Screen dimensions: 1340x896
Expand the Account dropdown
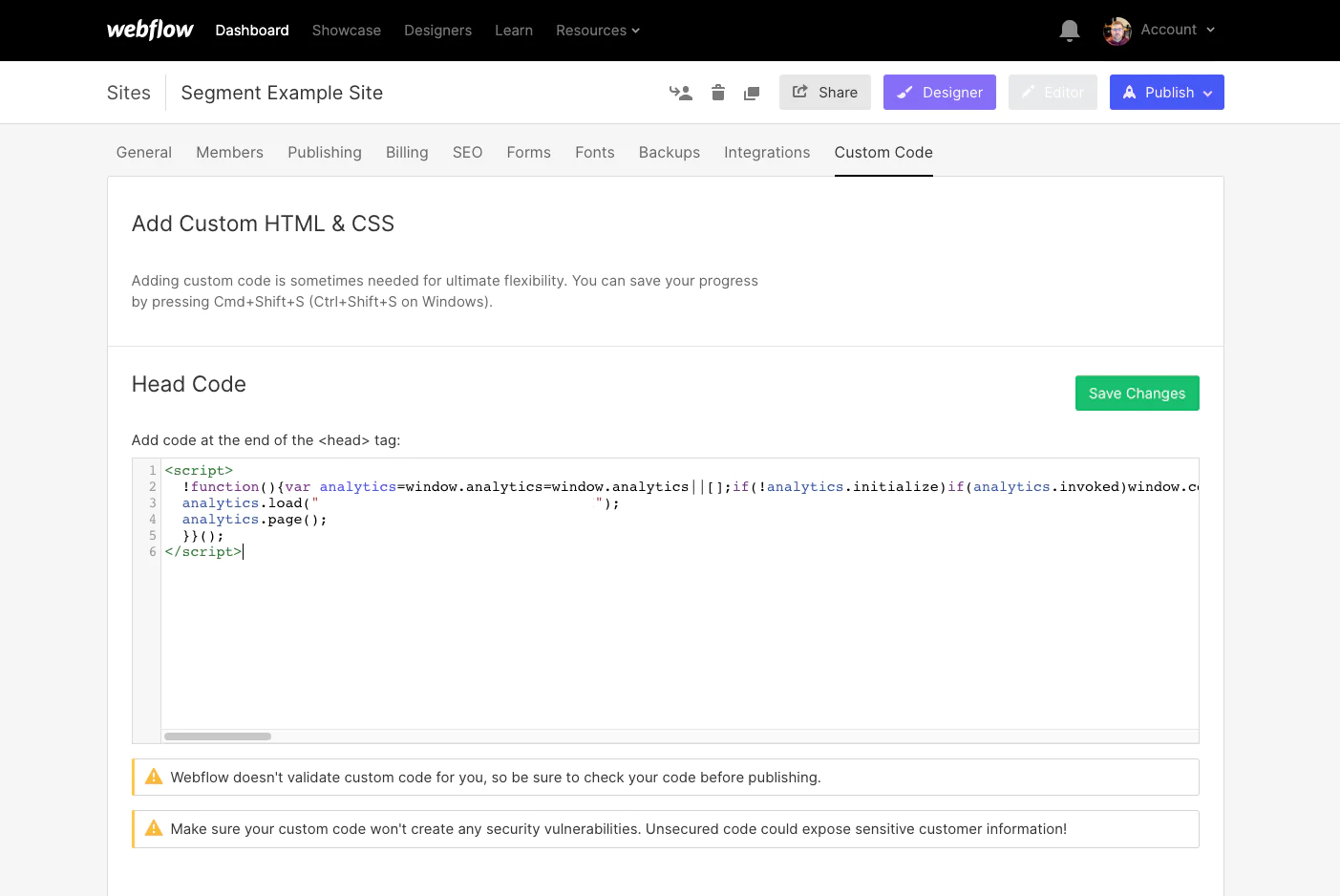point(1178,30)
